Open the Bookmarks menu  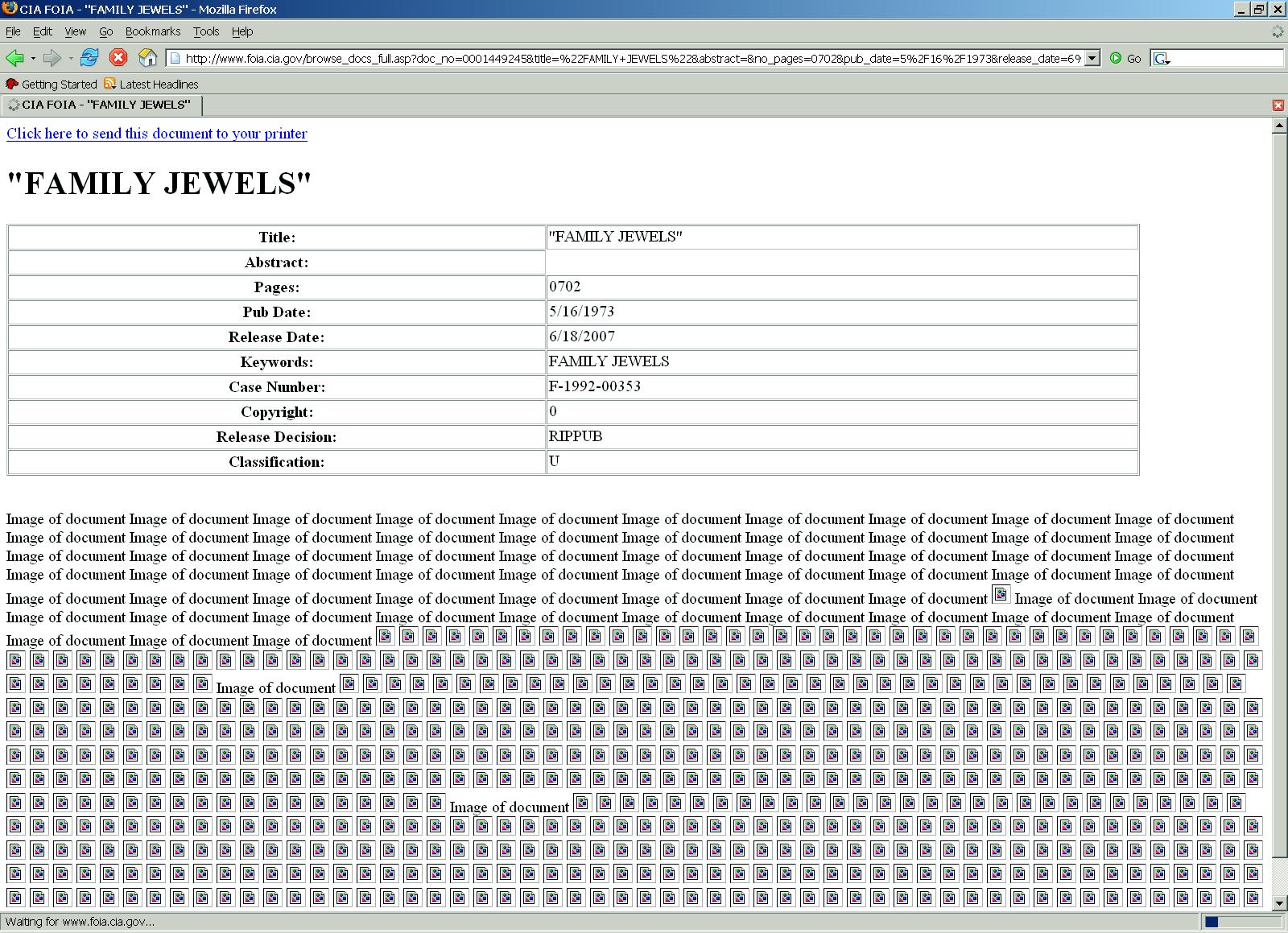[x=152, y=31]
